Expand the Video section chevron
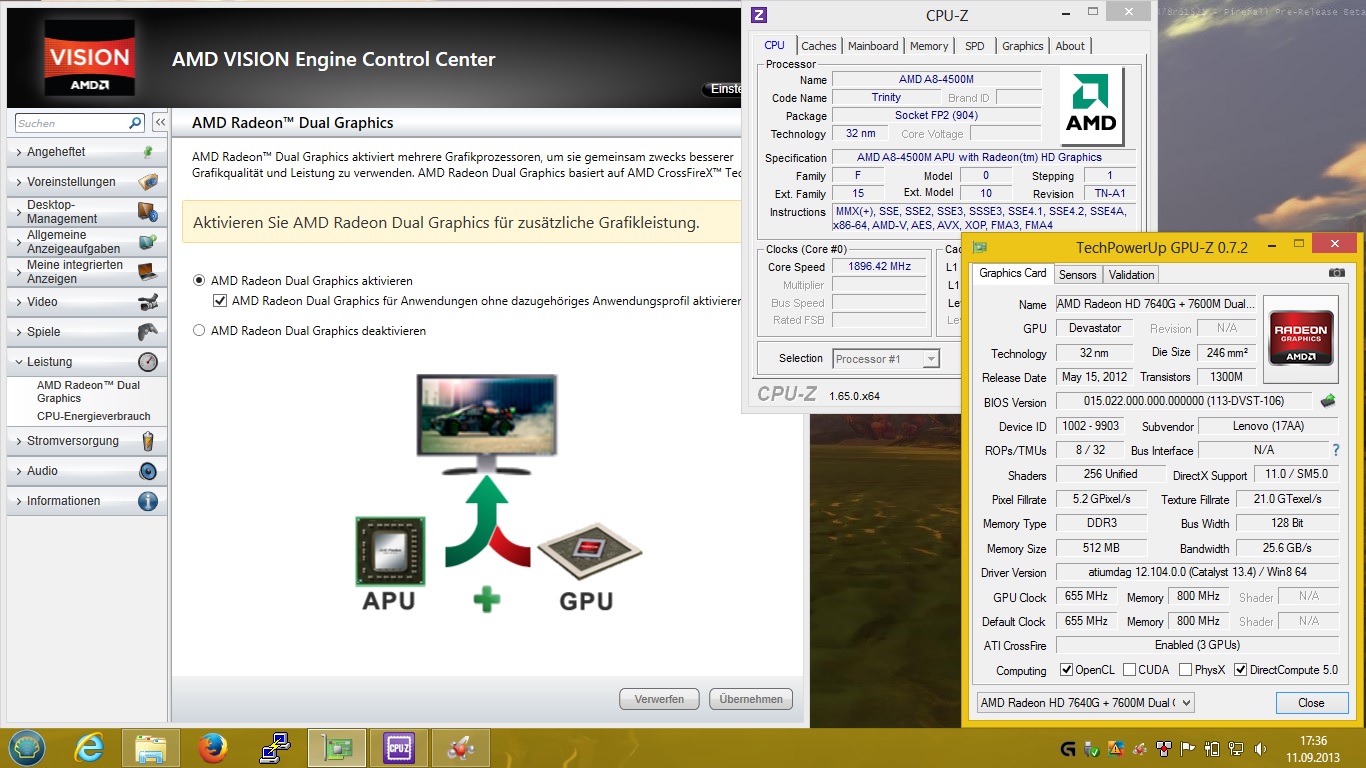The width and height of the screenshot is (1366, 768). (19, 302)
